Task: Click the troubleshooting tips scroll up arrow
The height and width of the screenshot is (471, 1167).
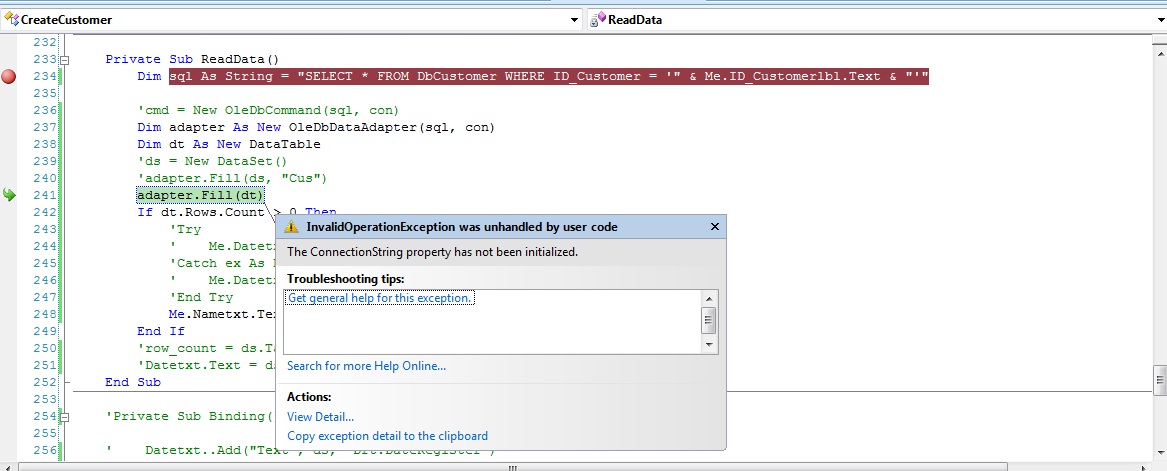Action: (x=709, y=298)
